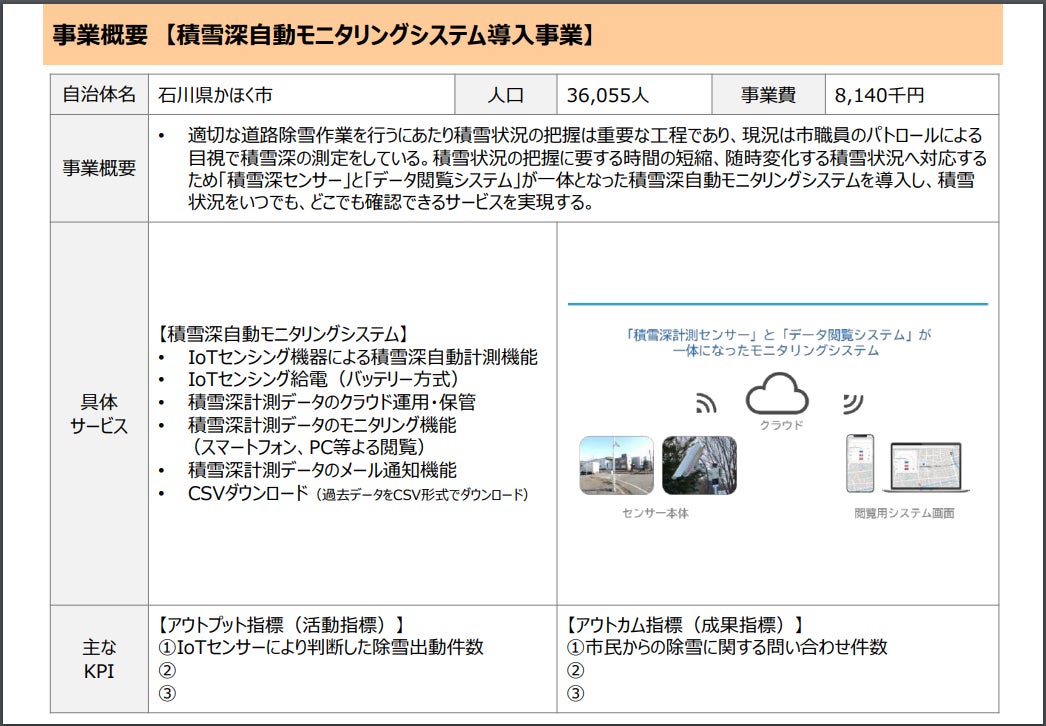Screen dimensions: 1046x726
Task: Click blue caption 「積雪深計測センサー」と「データ閲覧システム」が
Action: [778, 335]
